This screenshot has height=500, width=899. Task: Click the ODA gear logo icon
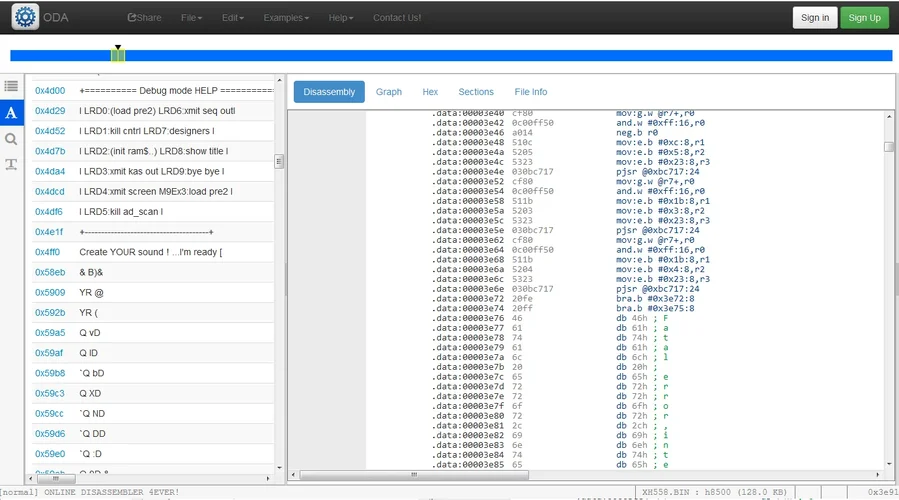click(x=25, y=17)
